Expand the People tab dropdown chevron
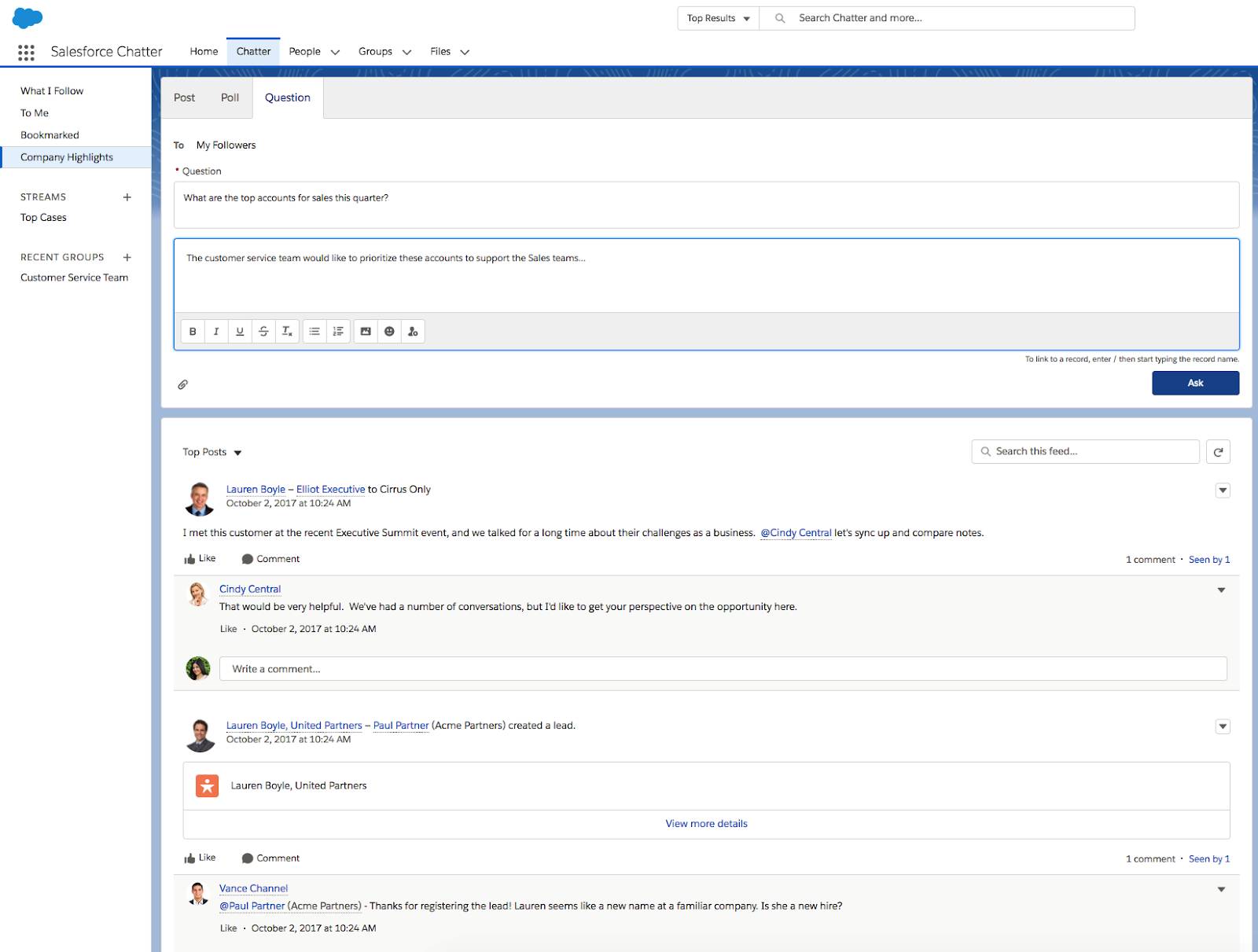 coord(335,53)
